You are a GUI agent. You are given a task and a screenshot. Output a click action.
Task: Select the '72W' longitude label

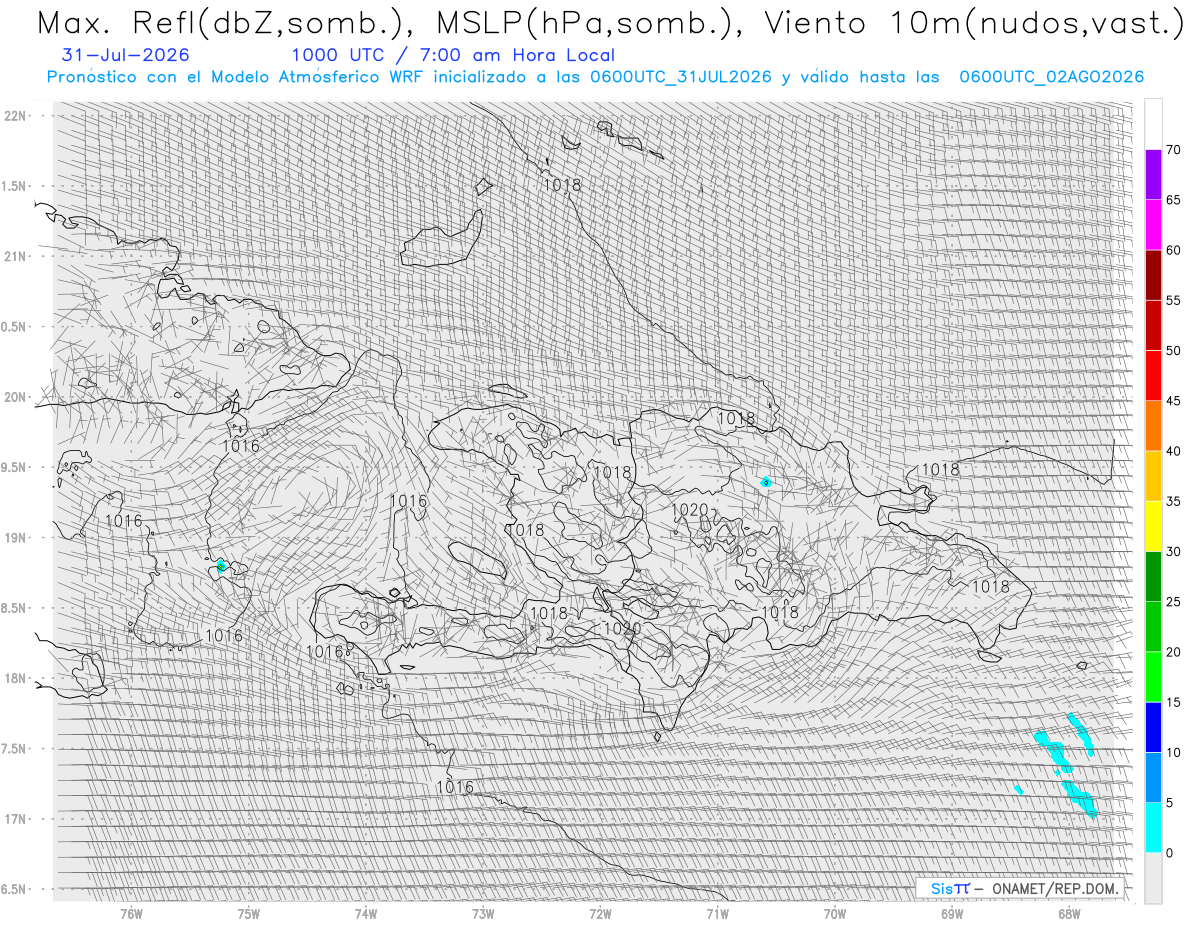[x=600, y=914]
